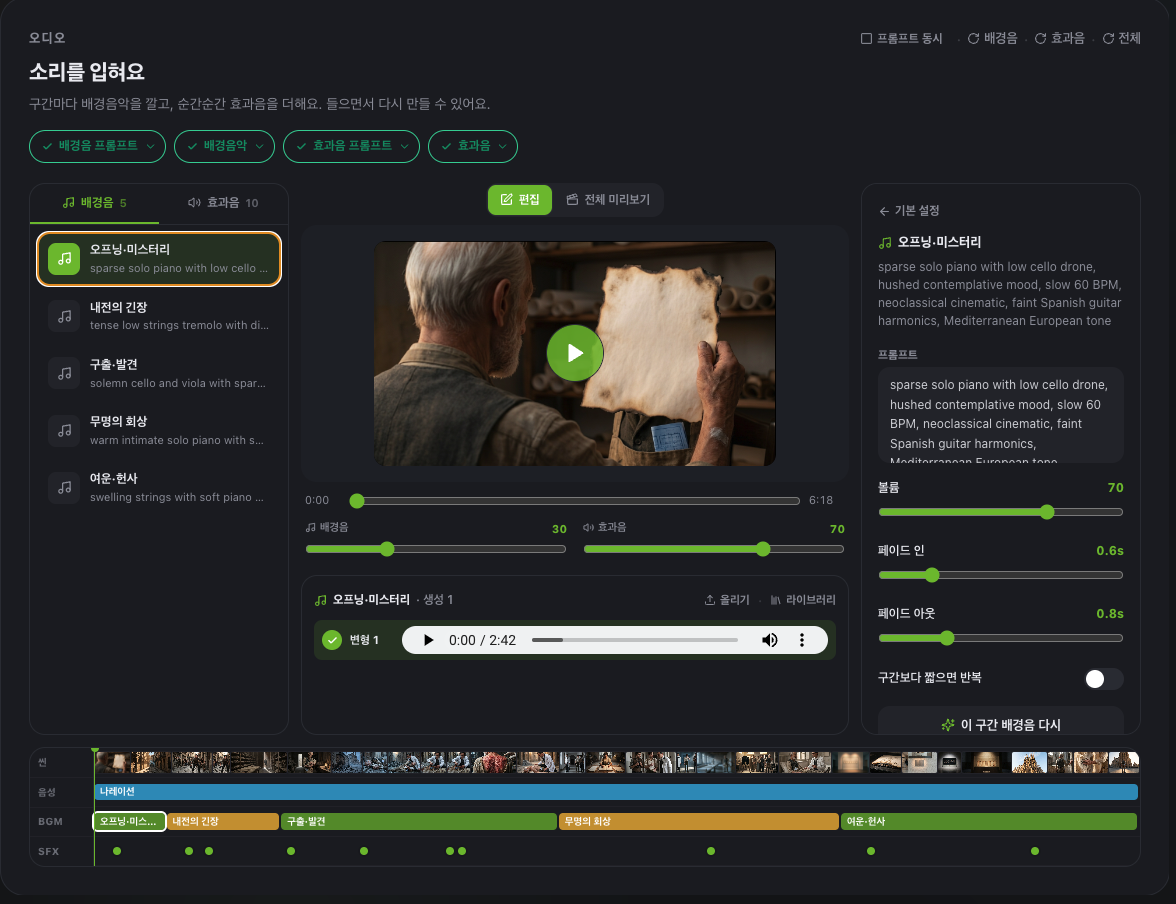
Task: Select the 편집 edit mode tab
Action: pos(520,200)
